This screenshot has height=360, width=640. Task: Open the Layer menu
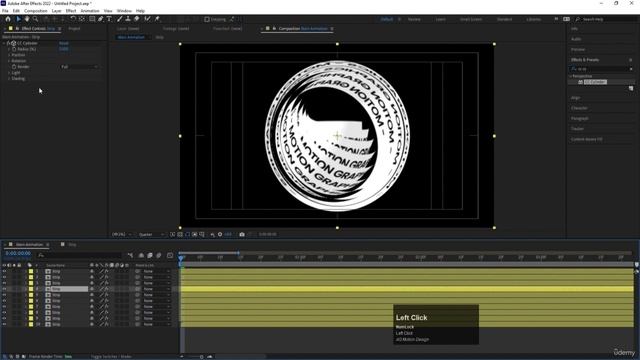tap(57, 11)
